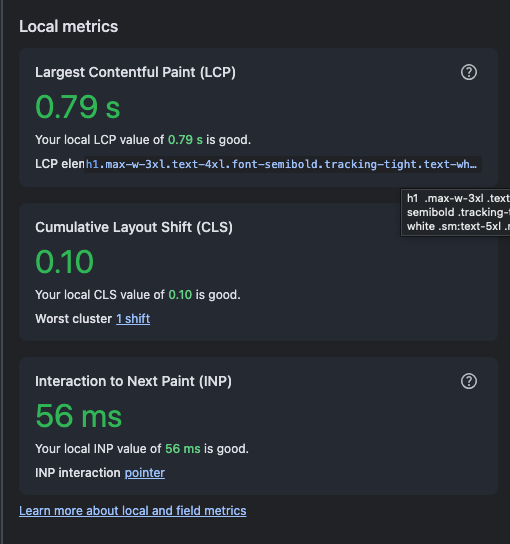Select the "Local metrics" heading
510x544 pixels.
[69, 26]
